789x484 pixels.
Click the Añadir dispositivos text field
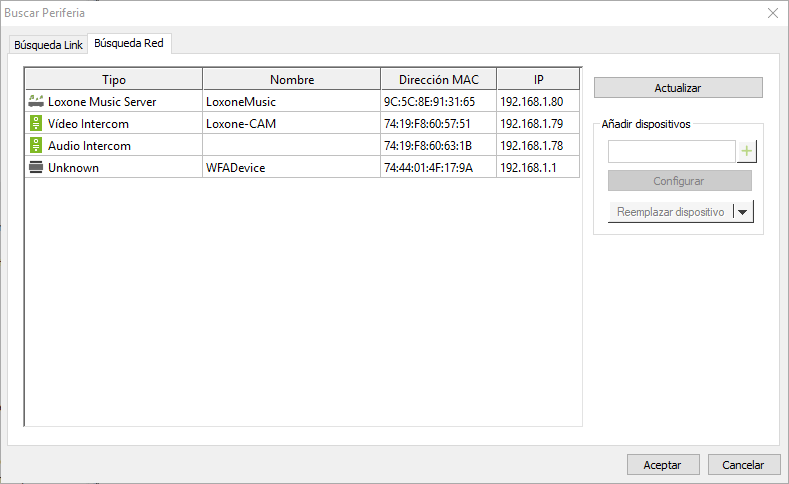click(x=671, y=151)
